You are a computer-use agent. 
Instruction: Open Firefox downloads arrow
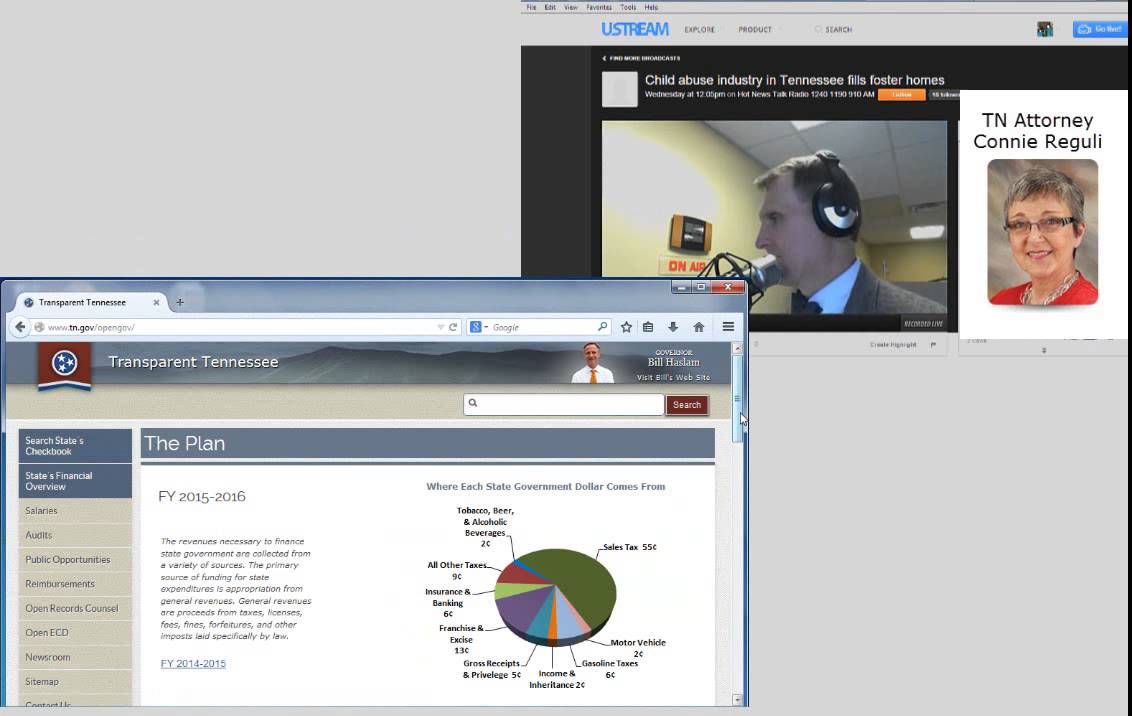coord(673,327)
